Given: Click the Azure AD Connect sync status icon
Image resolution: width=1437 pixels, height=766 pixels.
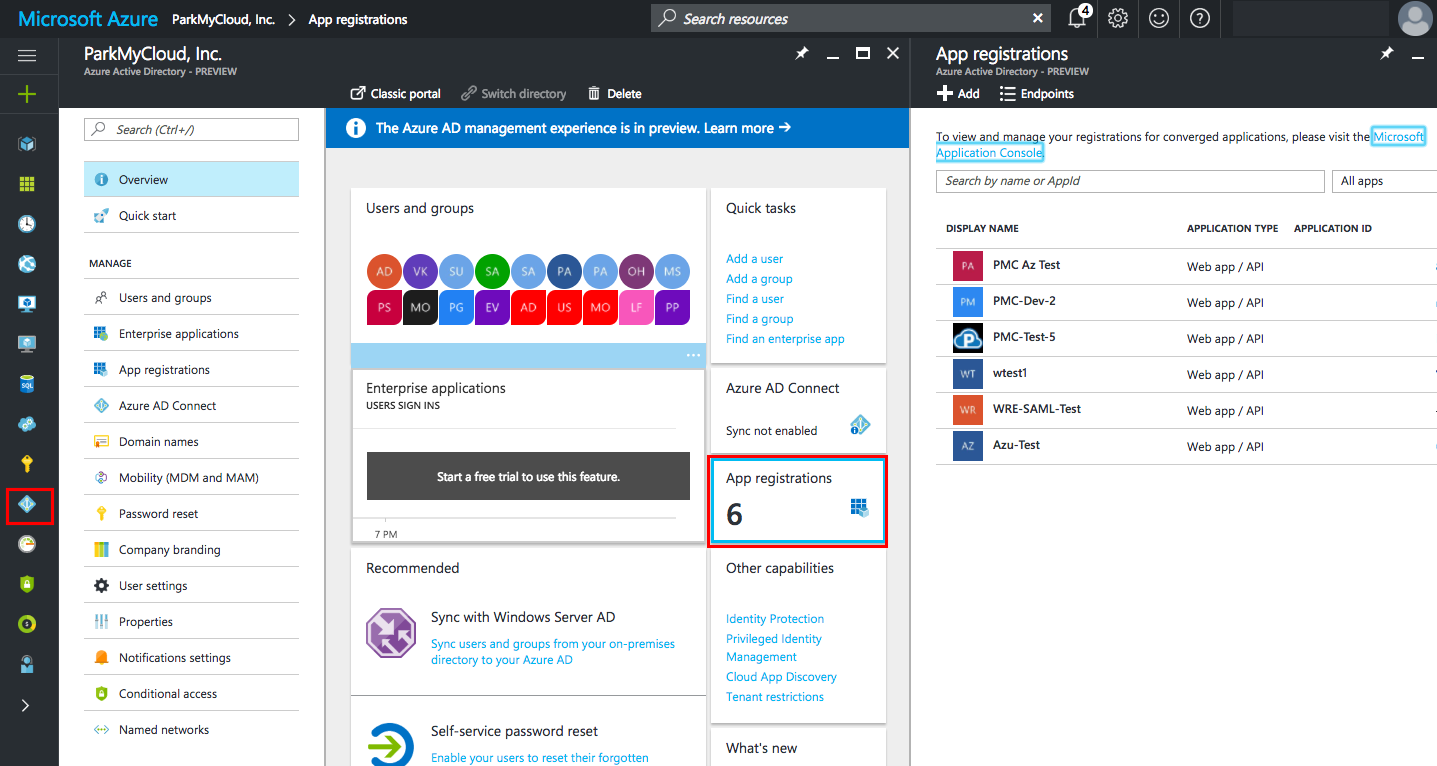Looking at the screenshot, I should tap(860, 425).
